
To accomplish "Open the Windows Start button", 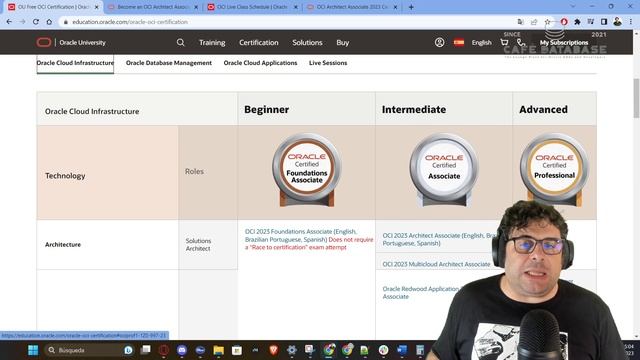I will (x=33, y=350).
